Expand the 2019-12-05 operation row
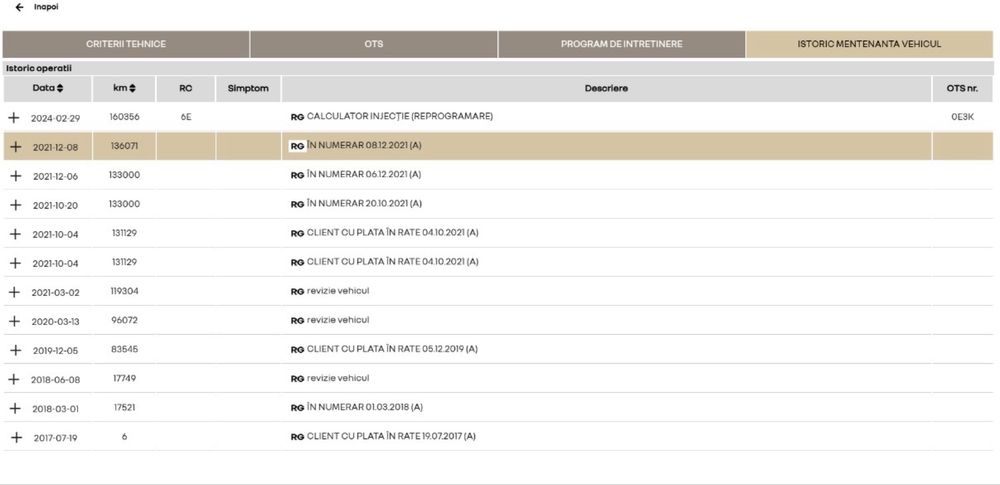 14,350
